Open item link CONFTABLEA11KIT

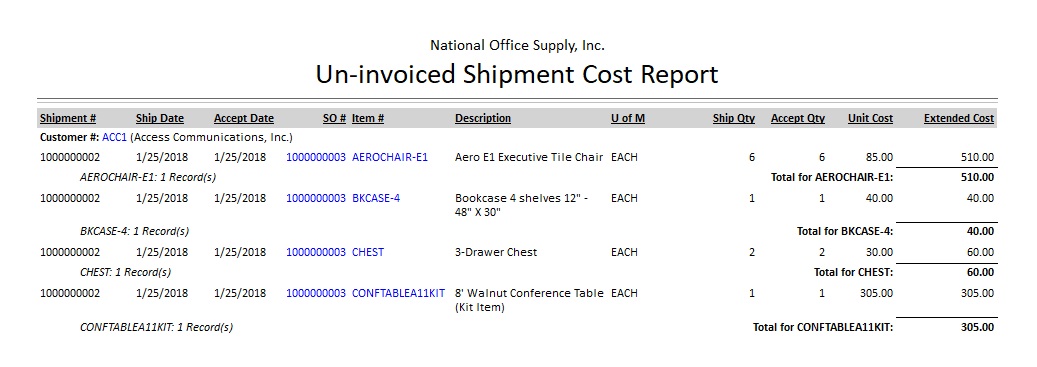[x=398, y=293]
